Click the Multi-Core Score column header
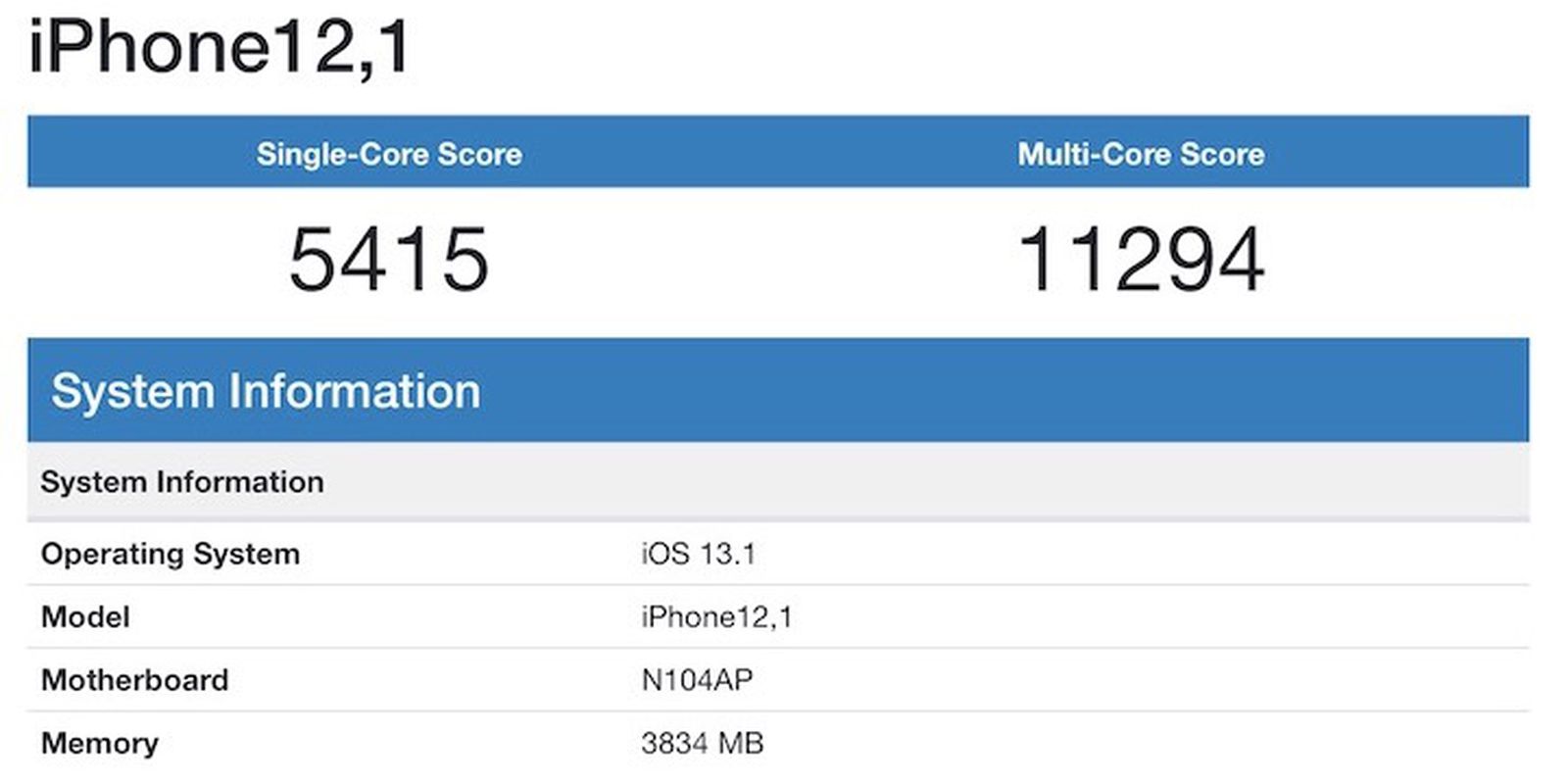The width and height of the screenshot is (1568, 784). point(1141,154)
